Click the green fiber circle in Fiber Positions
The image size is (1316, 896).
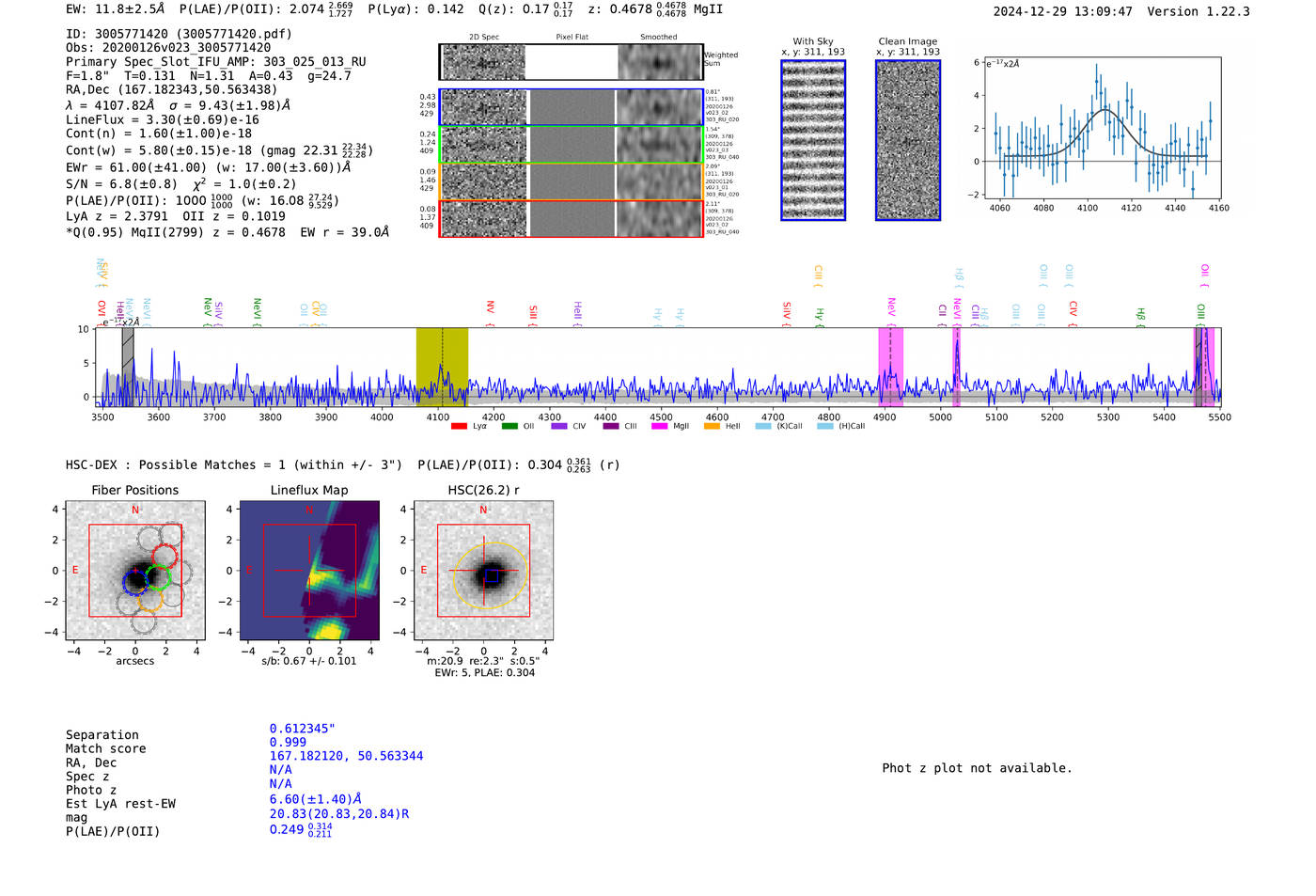(x=158, y=578)
